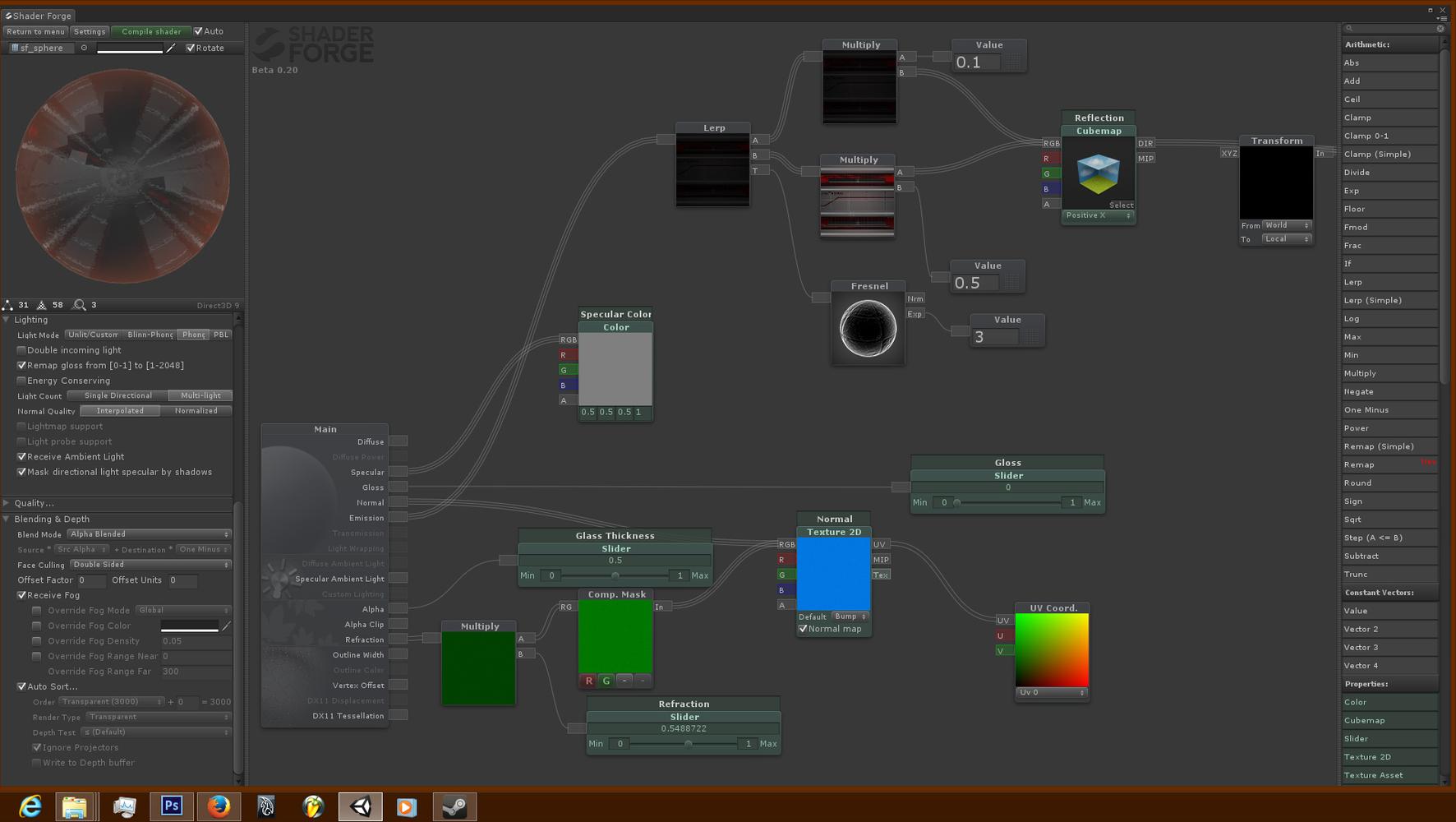Toggle the Auto compile checkbox

[x=198, y=31]
